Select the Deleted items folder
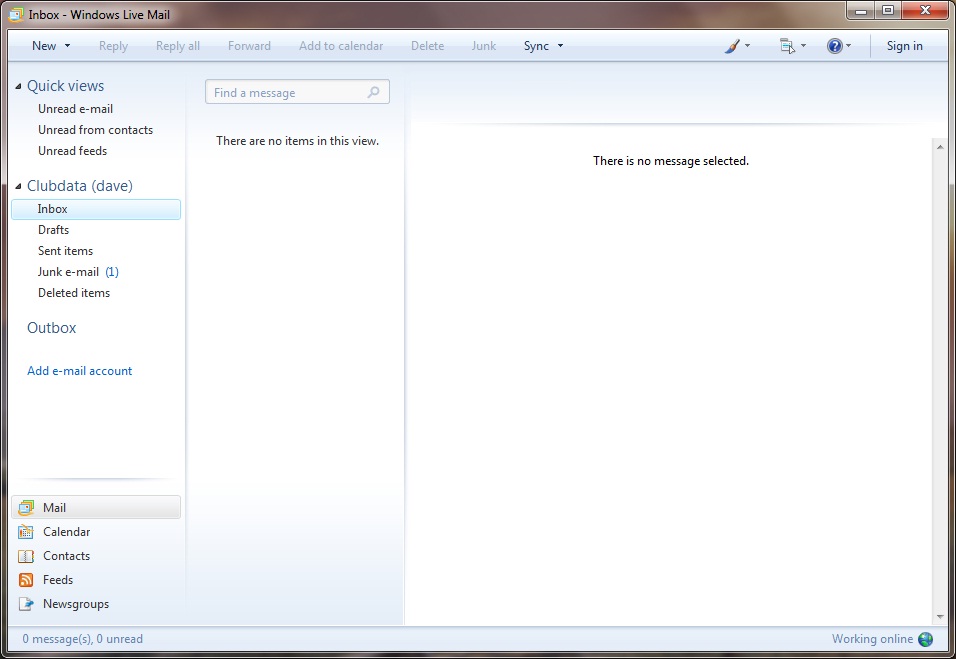 74,293
